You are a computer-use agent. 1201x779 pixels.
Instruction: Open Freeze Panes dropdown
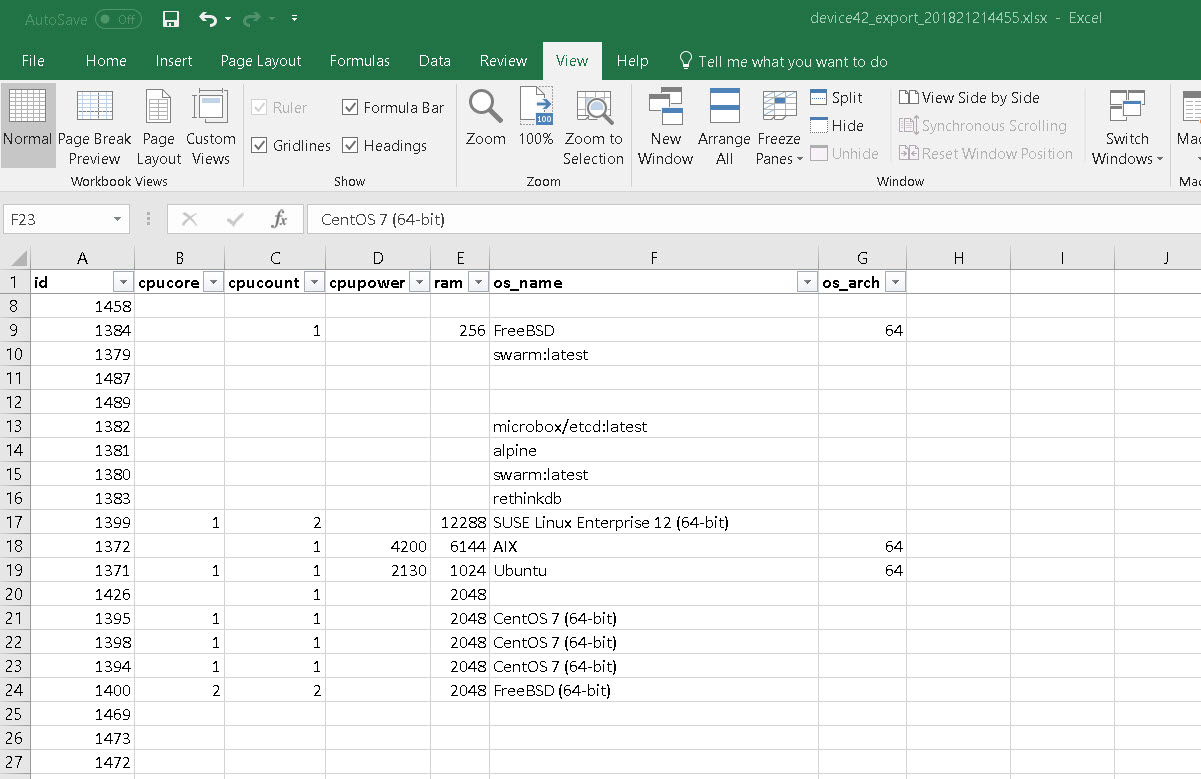click(x=779, y=127)
